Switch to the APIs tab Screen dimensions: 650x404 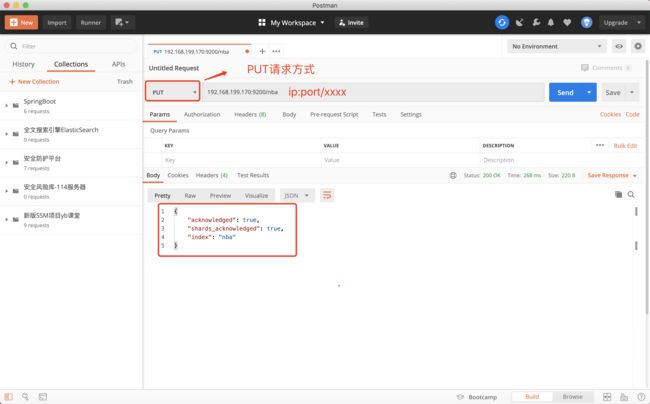click(x=118, y=64)
